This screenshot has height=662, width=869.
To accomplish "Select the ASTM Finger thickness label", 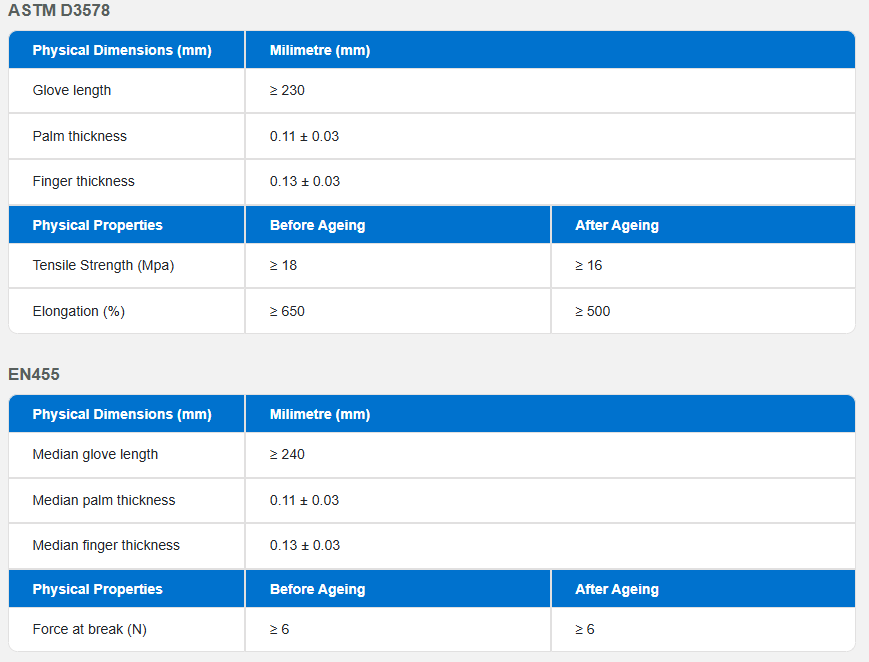I will 83,181.
